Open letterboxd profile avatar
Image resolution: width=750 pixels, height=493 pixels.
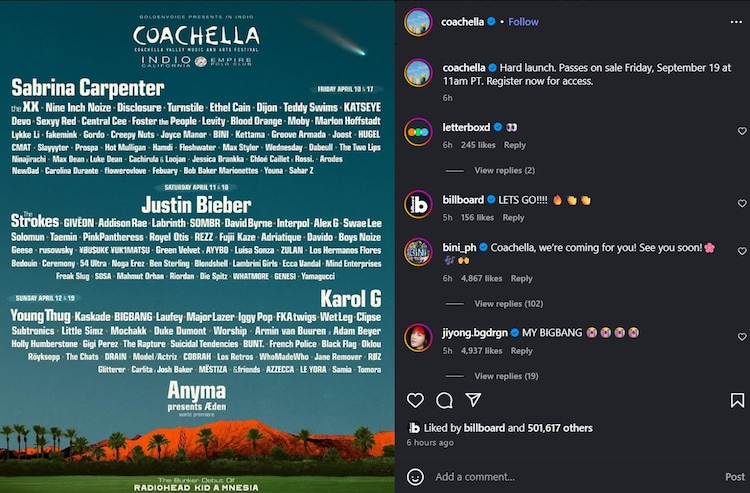(x=418, y=131)
